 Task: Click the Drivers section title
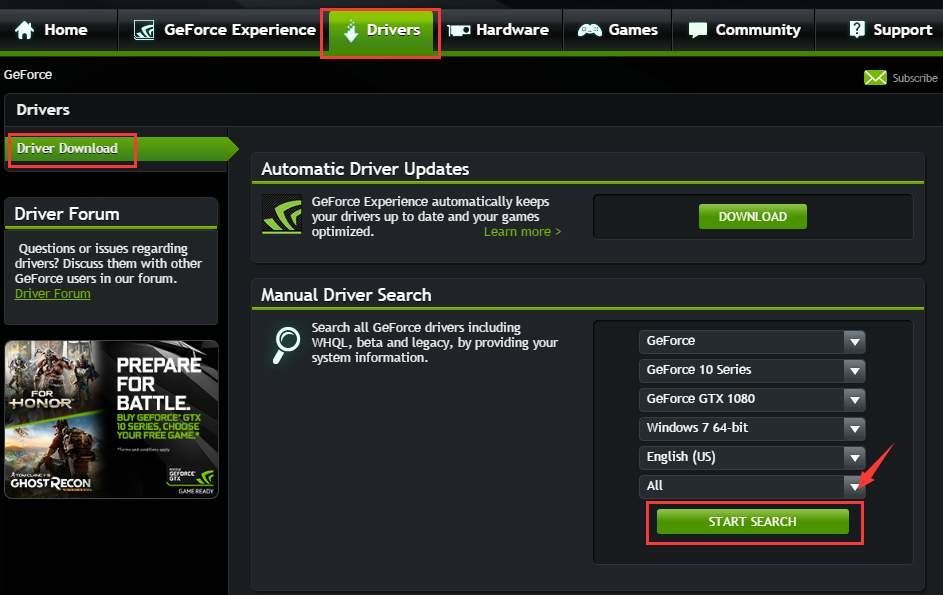pos(43,109)
